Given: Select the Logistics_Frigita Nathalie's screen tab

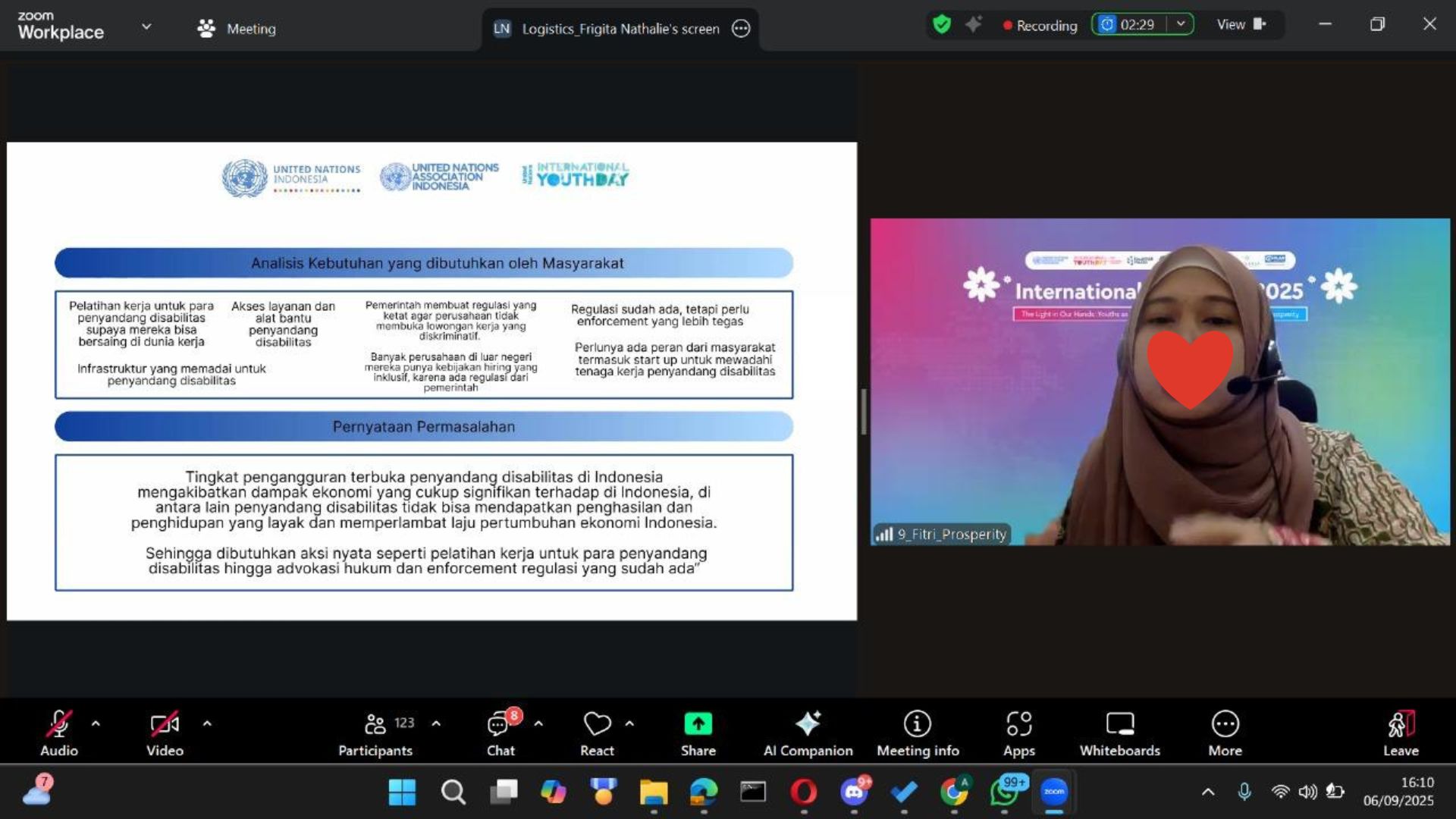Looking at the screenshot, I should pyautogui.click(x=620, y=29).
